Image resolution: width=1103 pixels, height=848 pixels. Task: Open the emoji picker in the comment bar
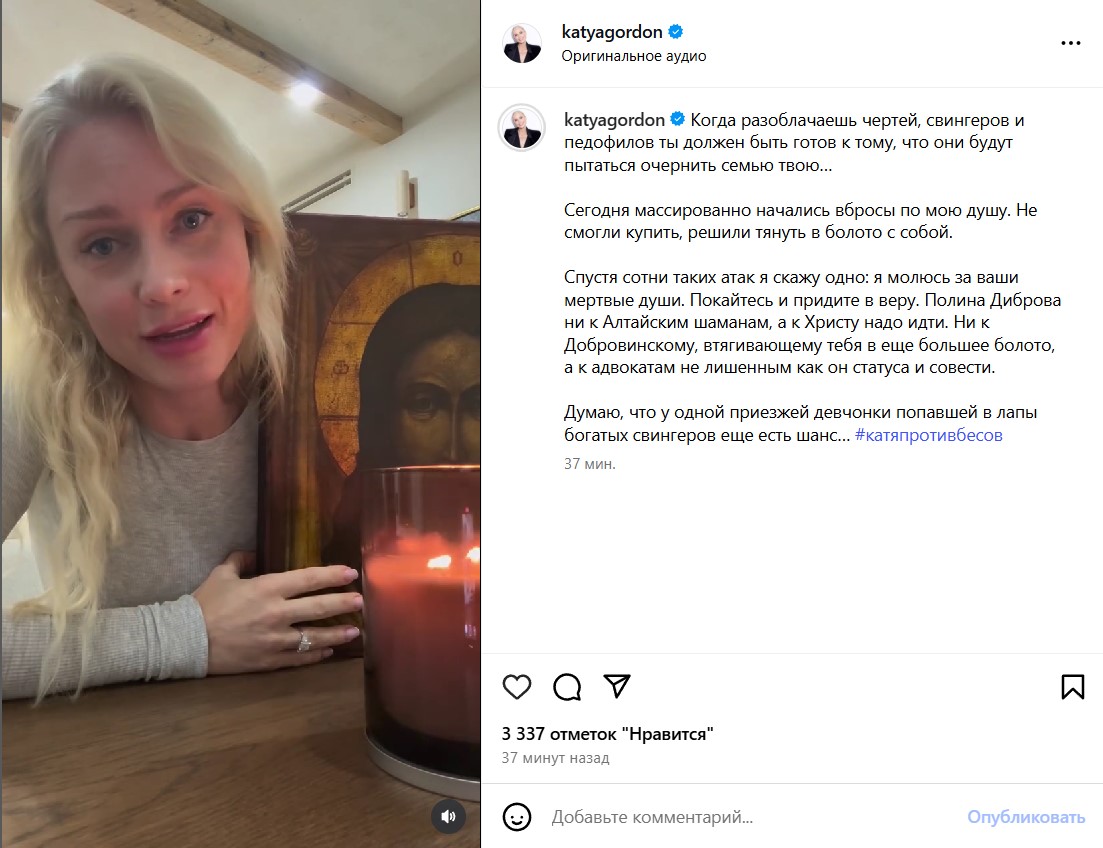click(517, 817)
